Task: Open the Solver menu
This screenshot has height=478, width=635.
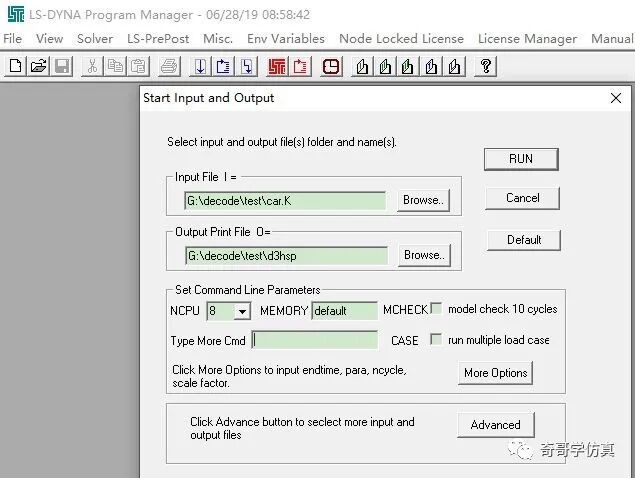Action: (x=95, y=38)
